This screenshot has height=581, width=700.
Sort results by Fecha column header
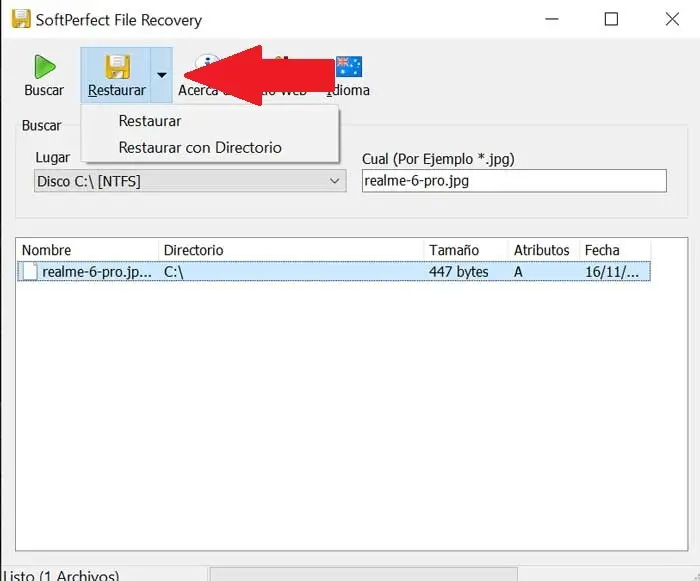point(615,250)
